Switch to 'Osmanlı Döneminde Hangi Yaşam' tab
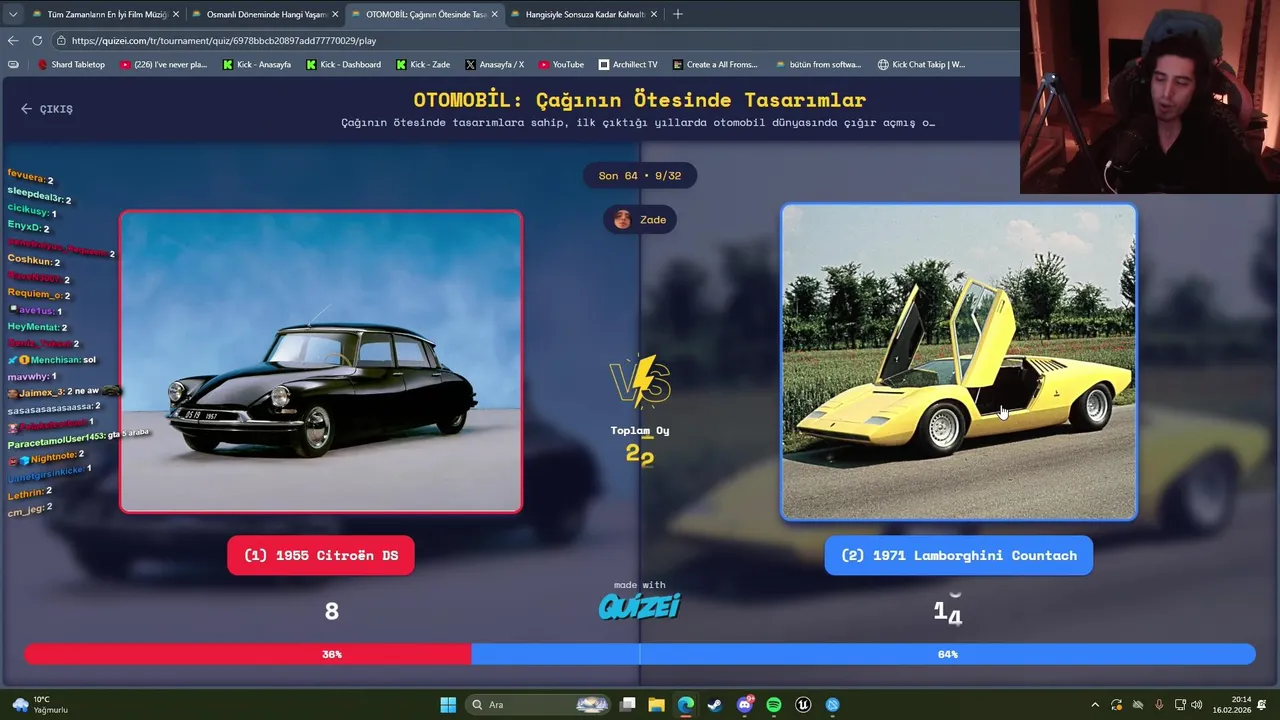 click(264, 14)
